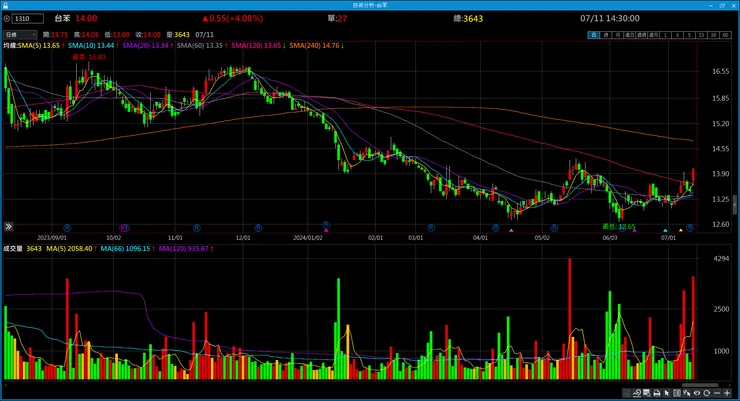Open the data table lookup icon
This screenshot has width=740, height=401.
tap(647, 393)
